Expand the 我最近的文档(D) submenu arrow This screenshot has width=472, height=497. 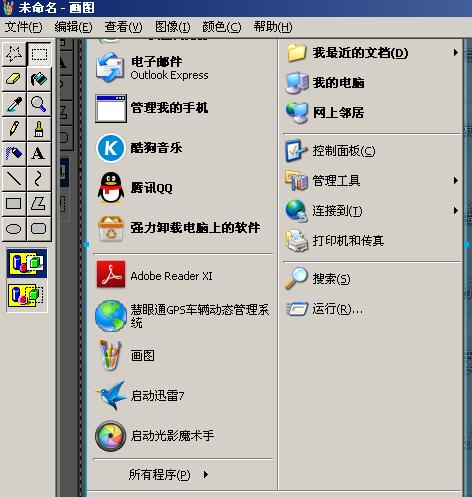(455, 53)
